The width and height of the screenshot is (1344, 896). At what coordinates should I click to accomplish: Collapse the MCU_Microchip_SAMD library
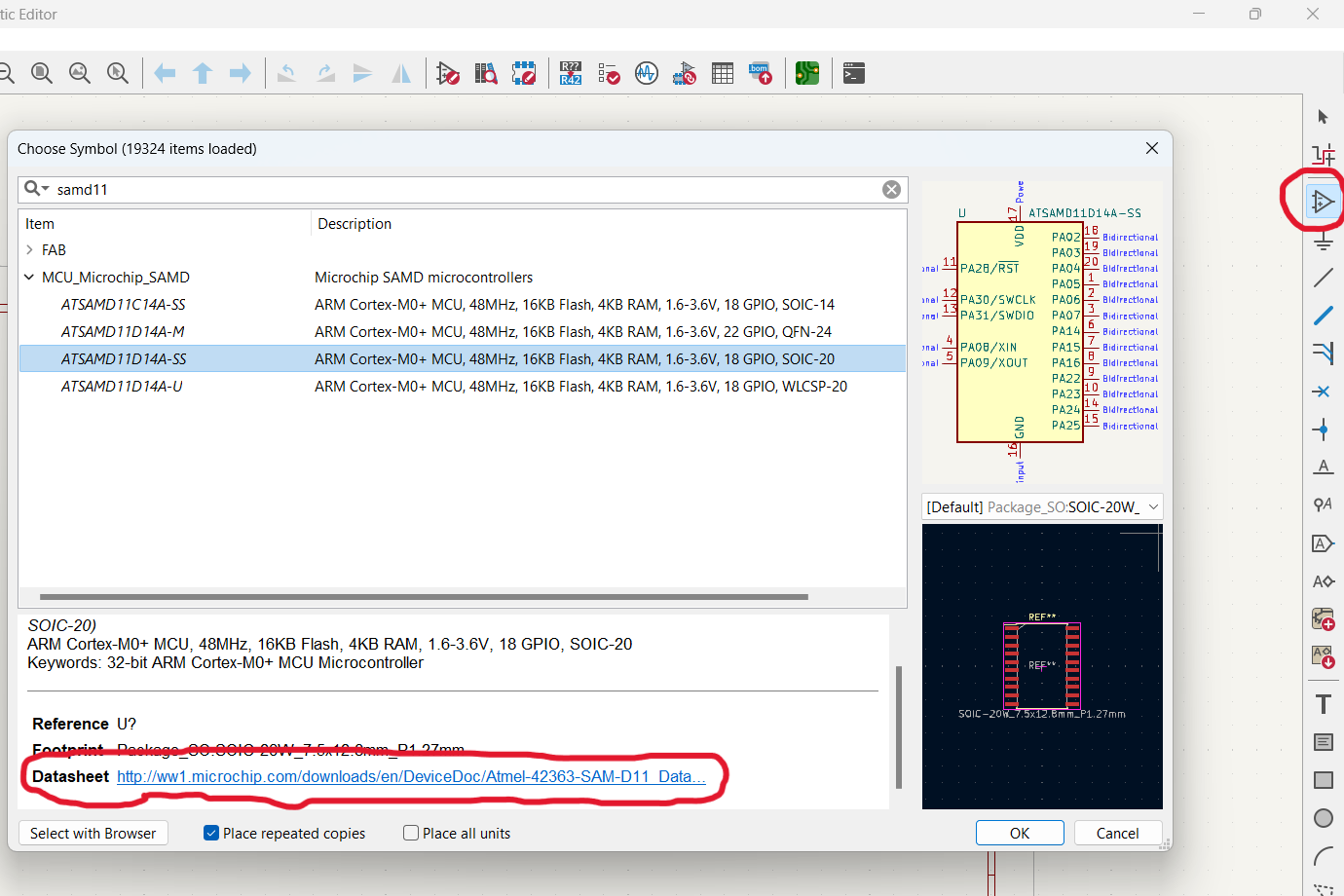click(x=28, y=277)
